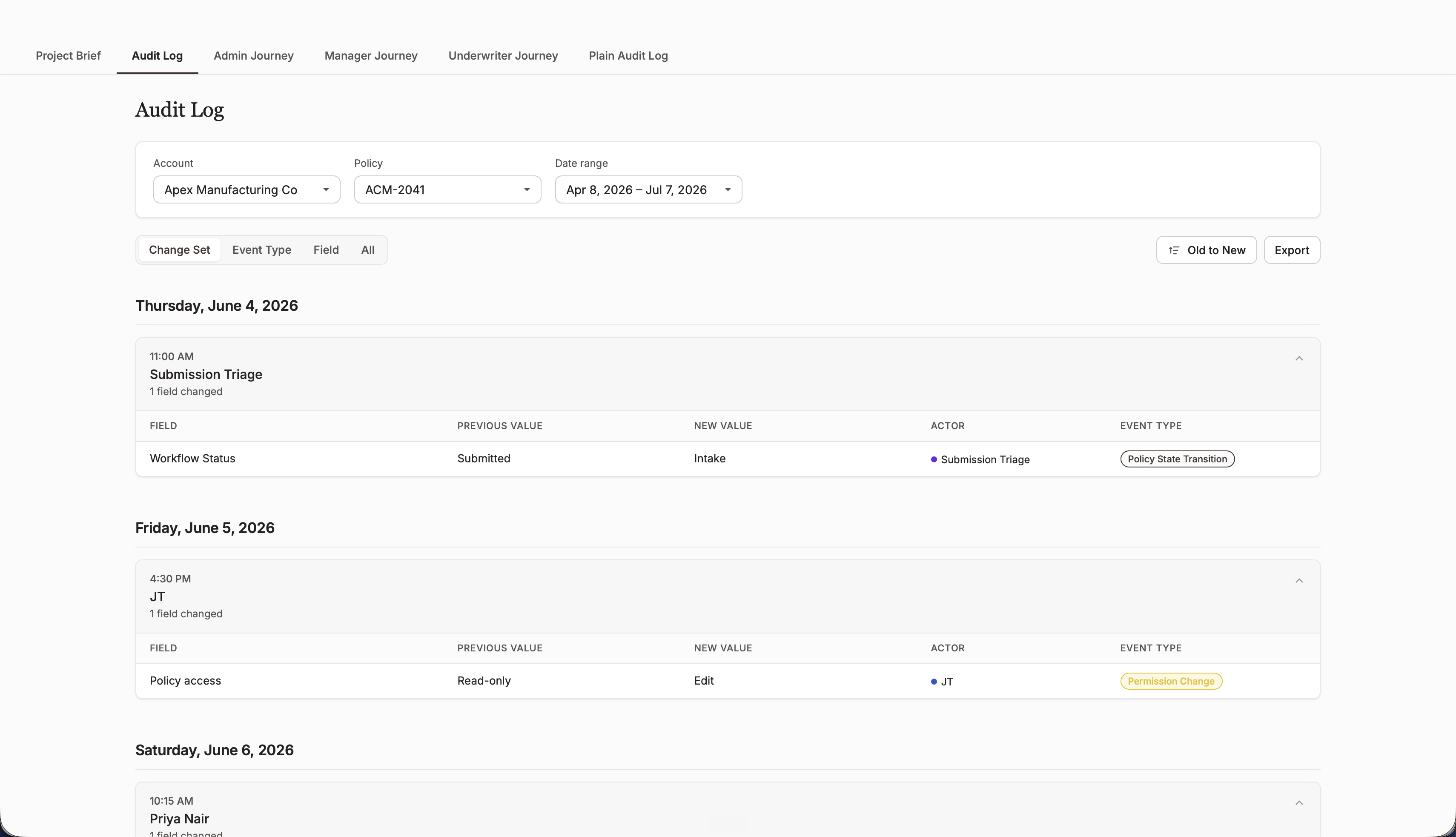Click new value Edit
Image resolution: width=1456 pixels, height=837 pixels.
click(x=704, y=681)
